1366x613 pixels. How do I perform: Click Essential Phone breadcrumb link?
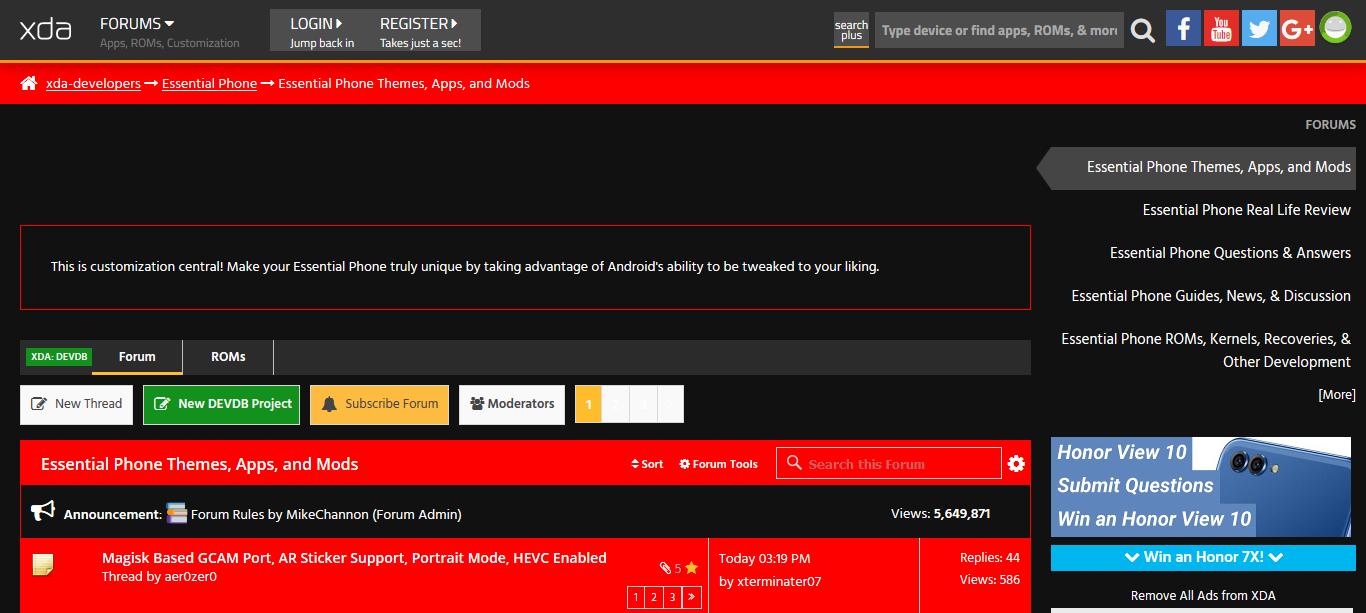click(x=209, y=83)
